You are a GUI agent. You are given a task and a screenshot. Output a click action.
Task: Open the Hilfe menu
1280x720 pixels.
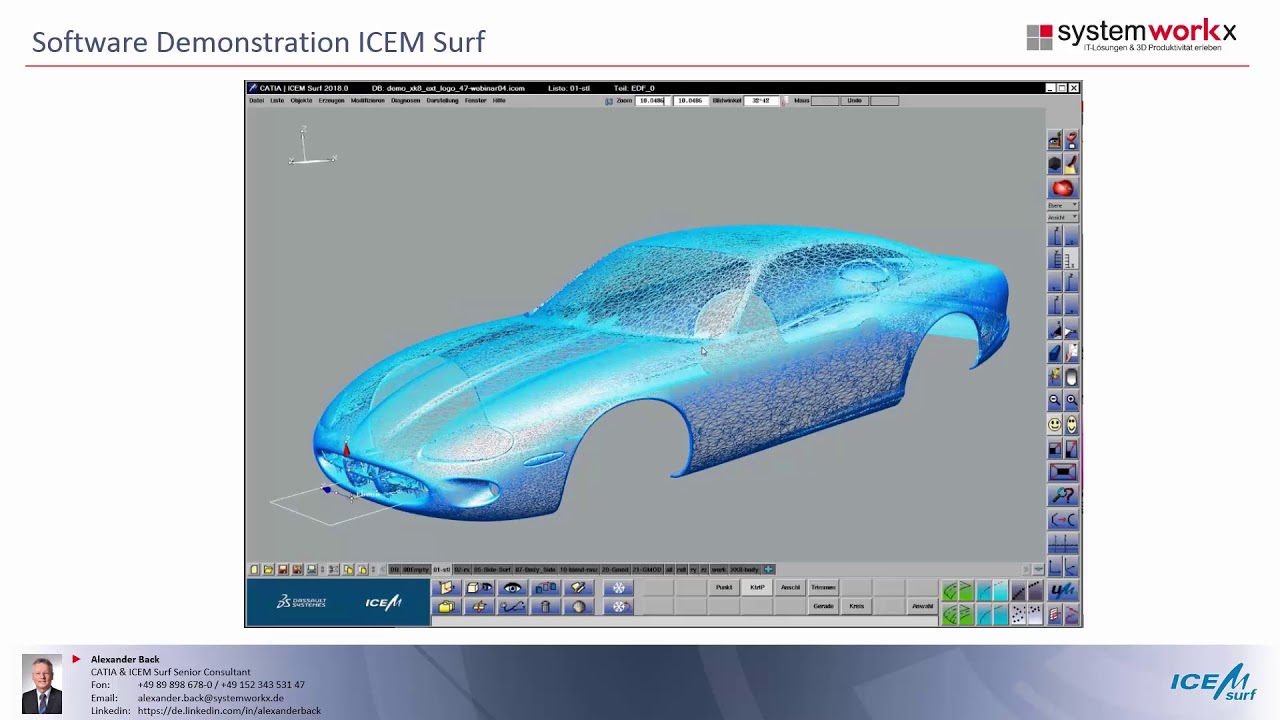coord(498,100)
